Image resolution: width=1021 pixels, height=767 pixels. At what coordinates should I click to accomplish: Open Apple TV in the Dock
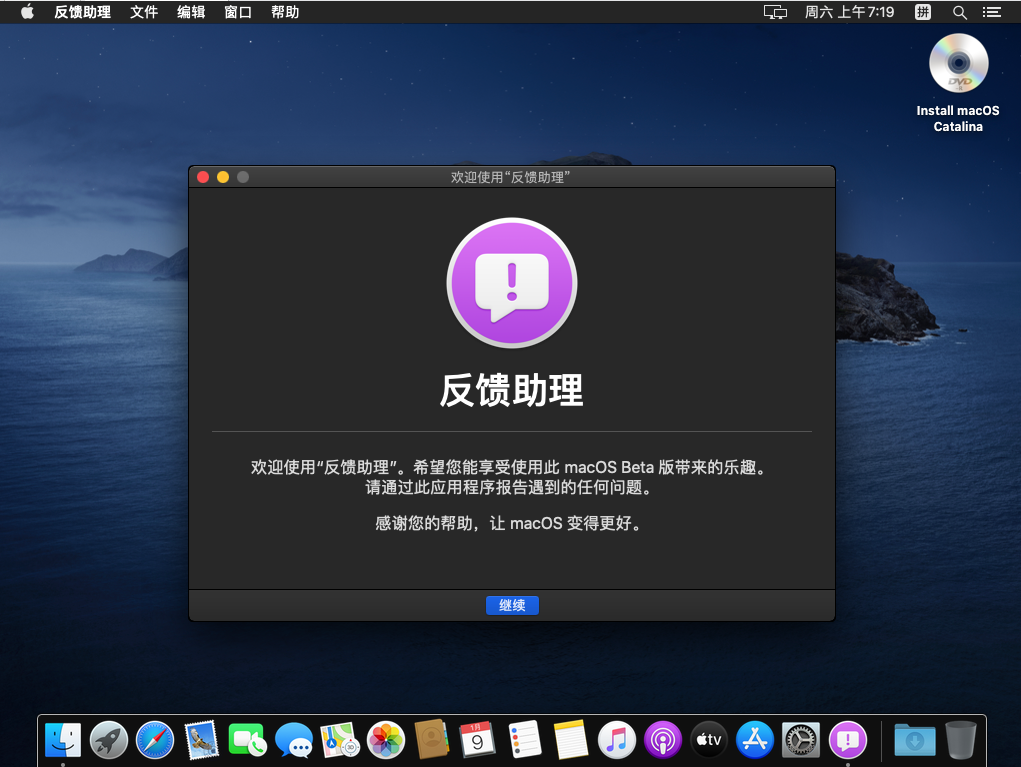tap(709, 740)
